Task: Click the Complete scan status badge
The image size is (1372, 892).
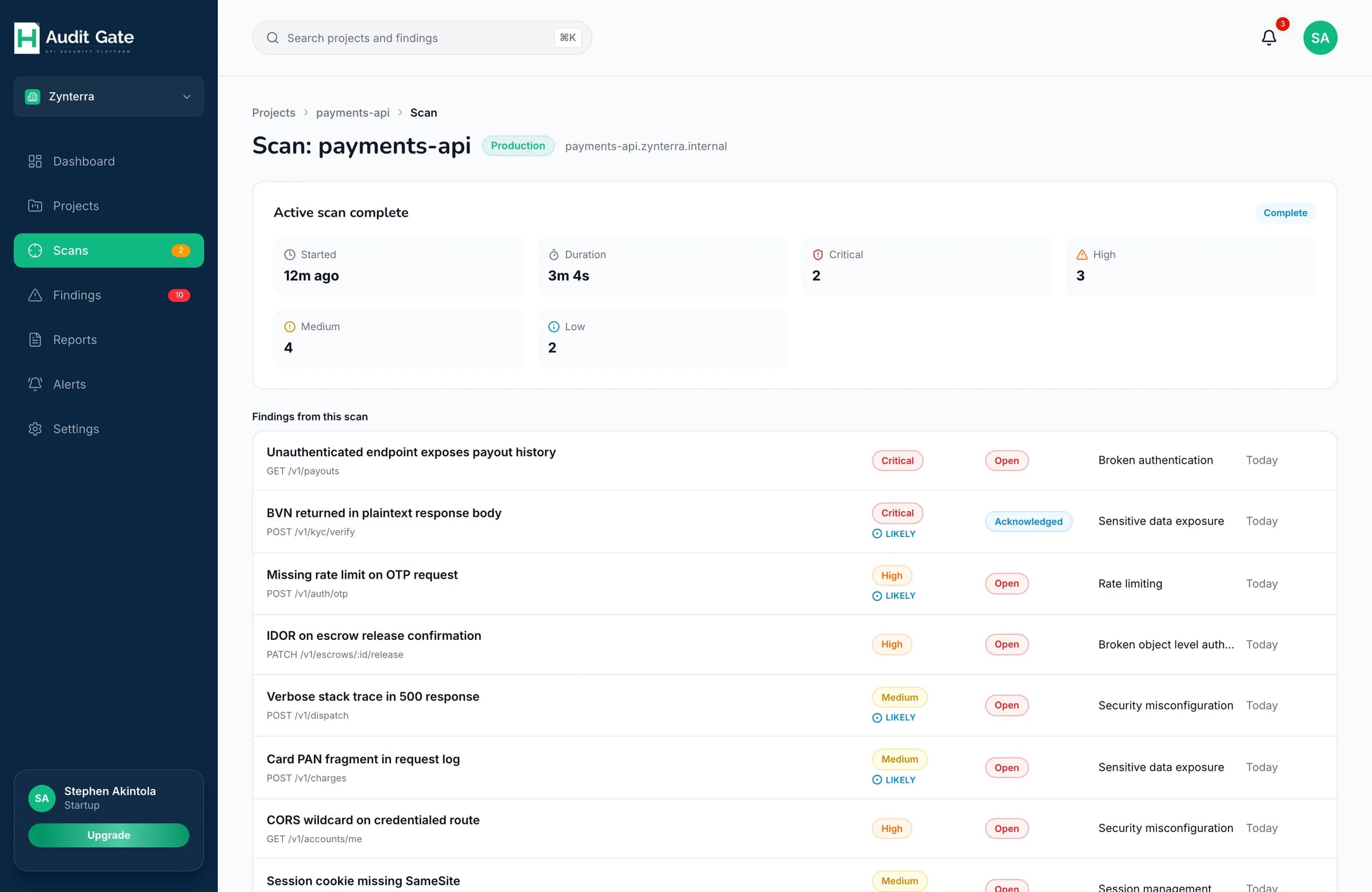Action: [x=1285, y=213]
